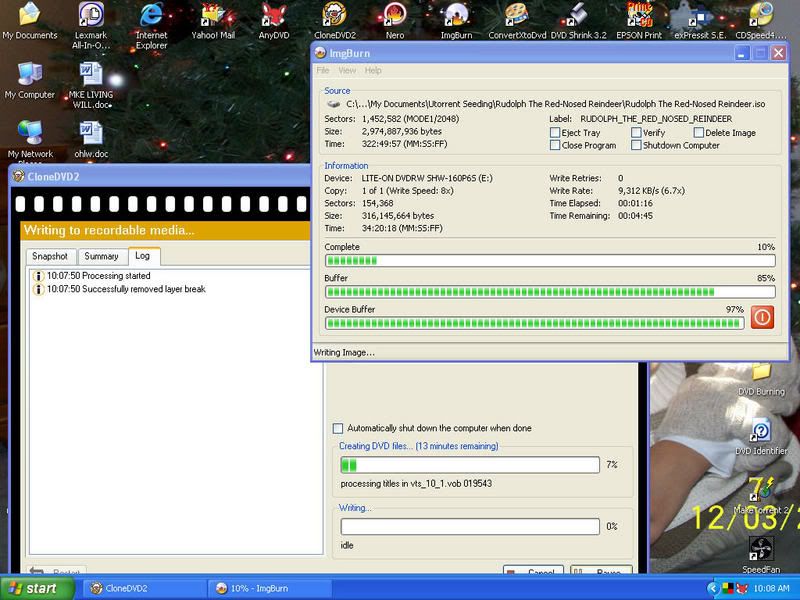The image size is (800, 600).
Task: Cancel the CloneDVD2 operation
Action: pos(534,569)
